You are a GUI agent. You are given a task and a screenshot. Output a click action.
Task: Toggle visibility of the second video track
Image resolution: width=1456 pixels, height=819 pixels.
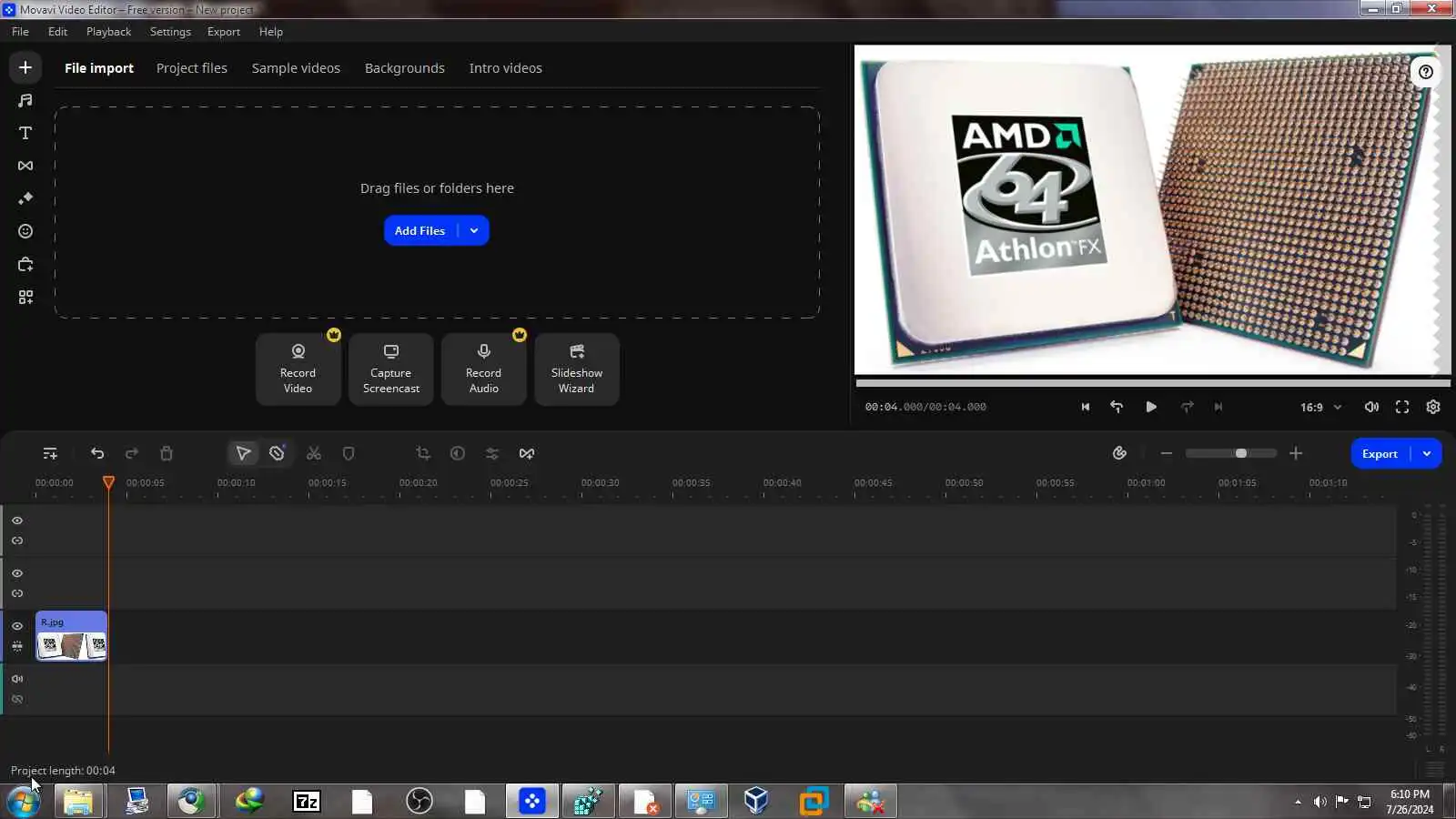[x=17, y=573]
